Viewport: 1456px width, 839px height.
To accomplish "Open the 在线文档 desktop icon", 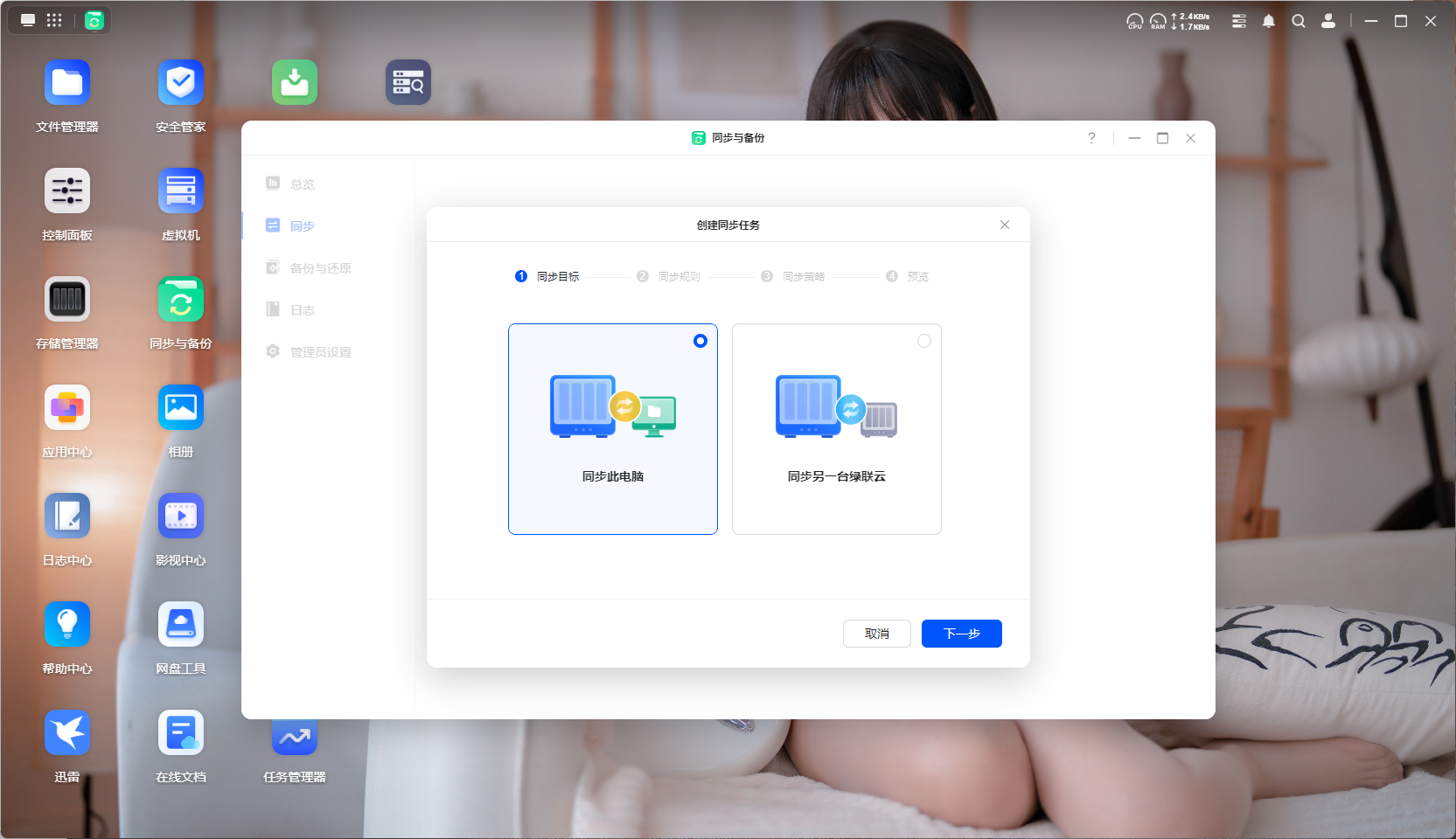I will (x=181, y=733).
